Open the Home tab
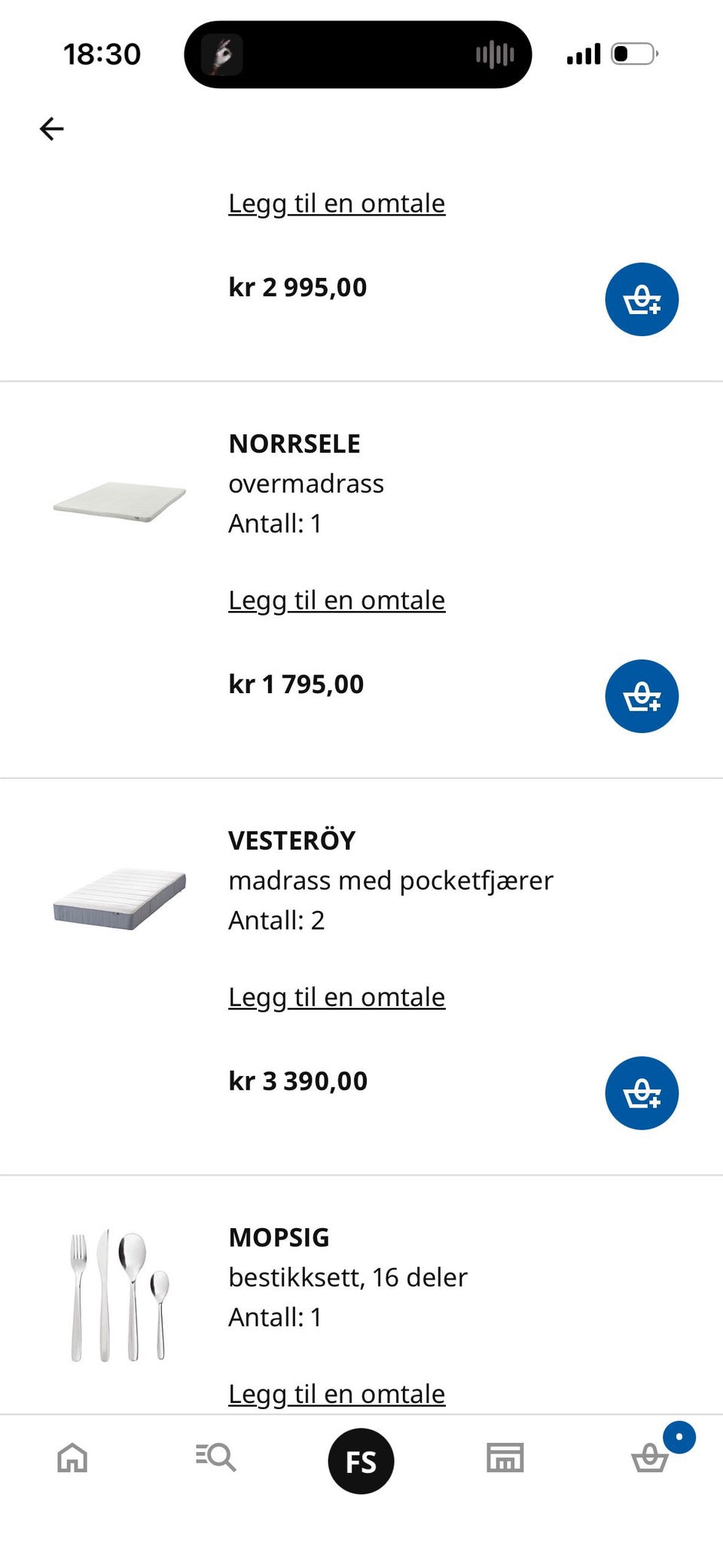 72,1457
